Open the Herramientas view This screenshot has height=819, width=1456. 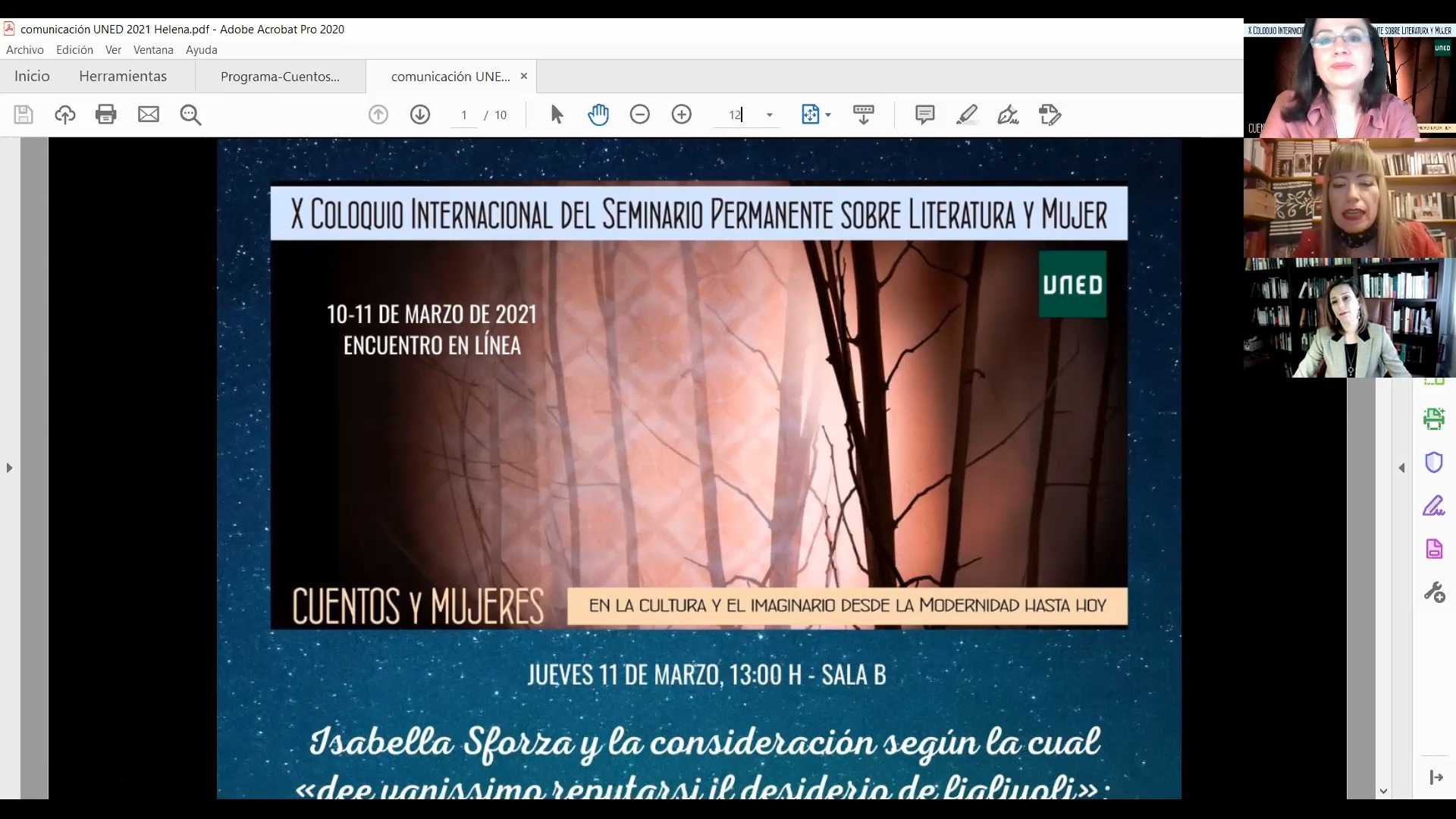pyautogui.click(x=123, y=76)
